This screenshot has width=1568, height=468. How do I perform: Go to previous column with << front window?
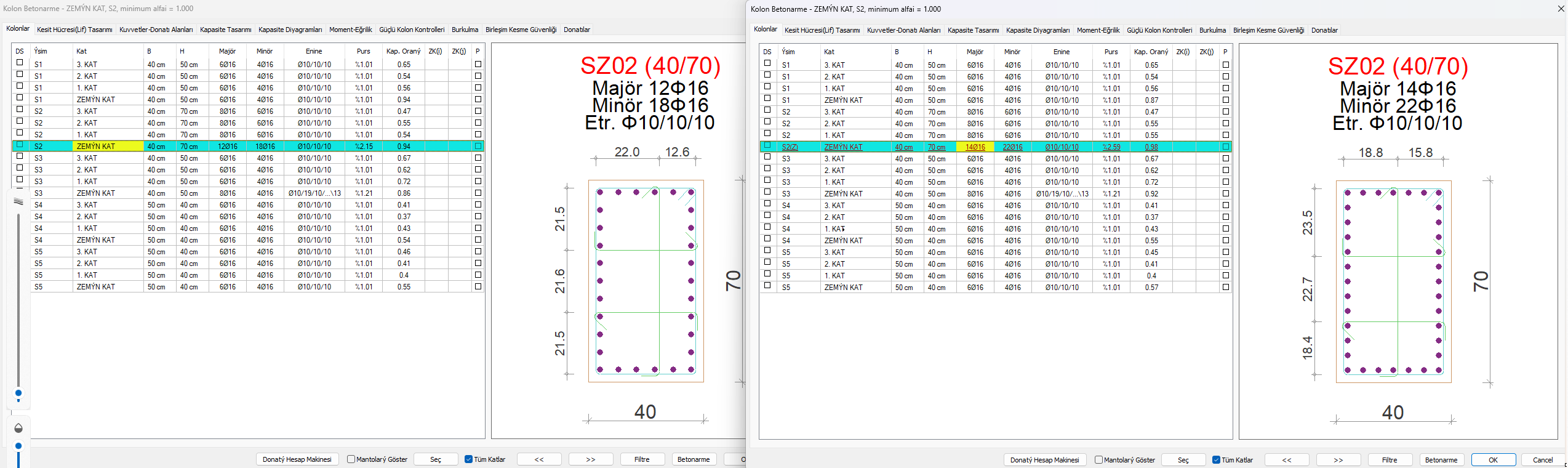(1287, 460)
